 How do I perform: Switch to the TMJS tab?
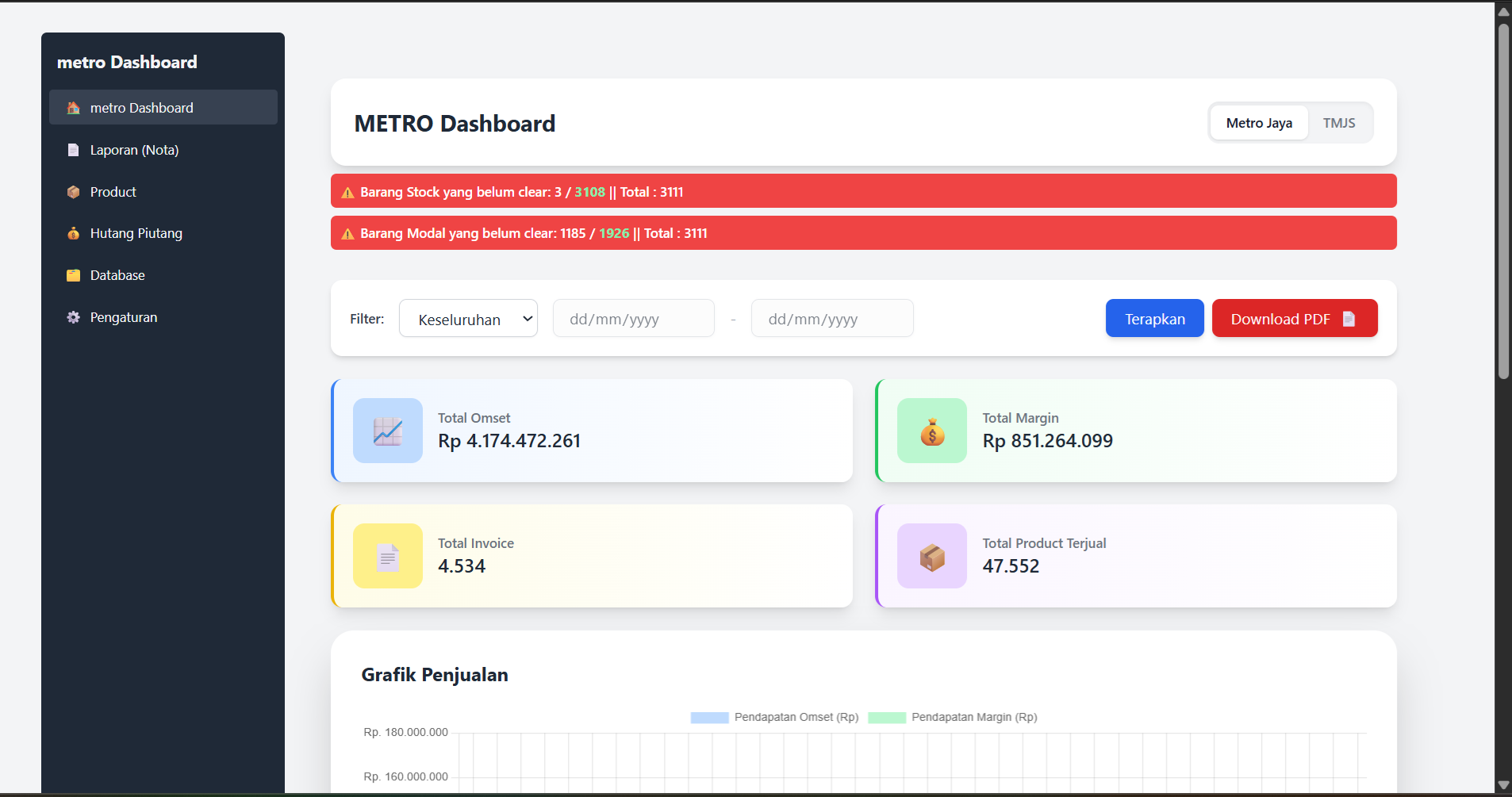point(1339,123)
